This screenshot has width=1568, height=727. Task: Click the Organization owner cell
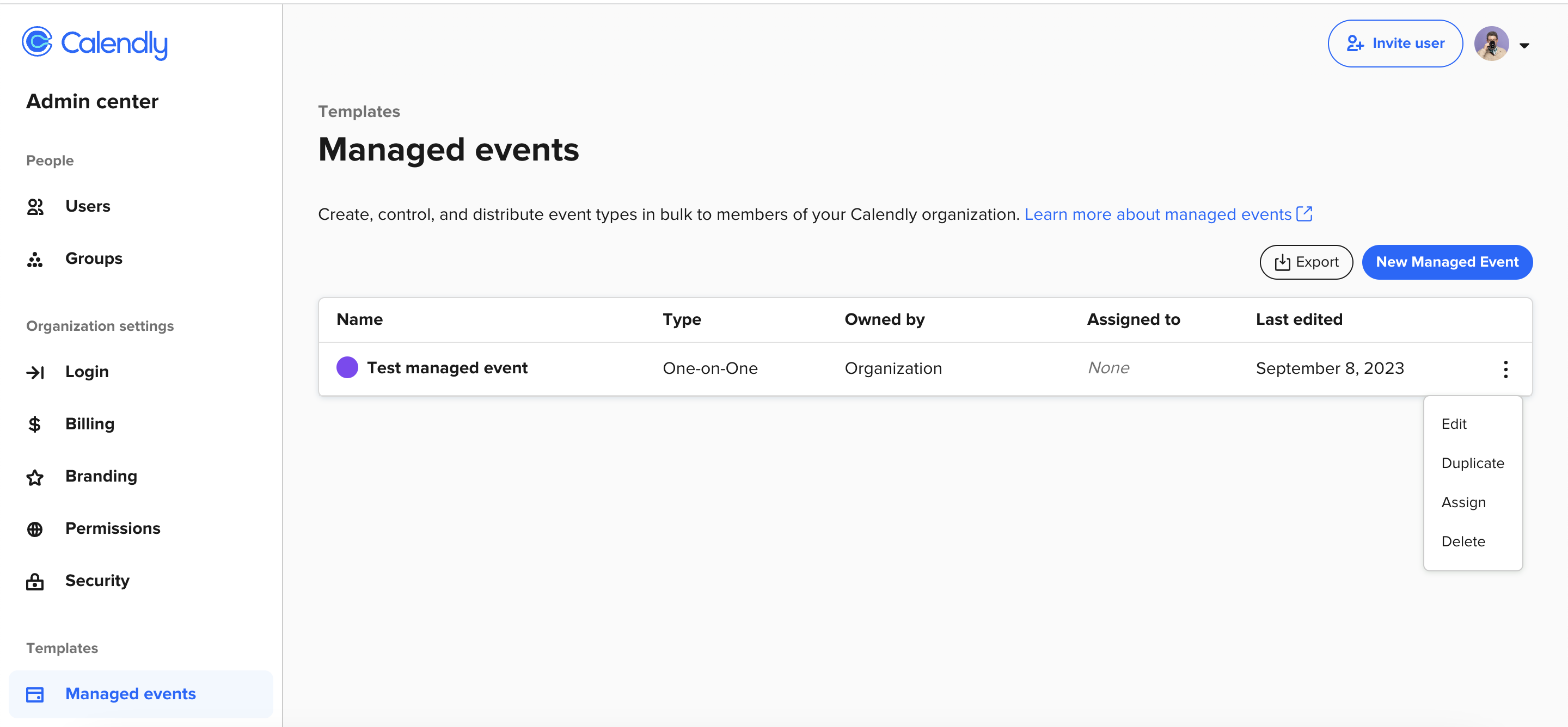[x=893, y=368]
